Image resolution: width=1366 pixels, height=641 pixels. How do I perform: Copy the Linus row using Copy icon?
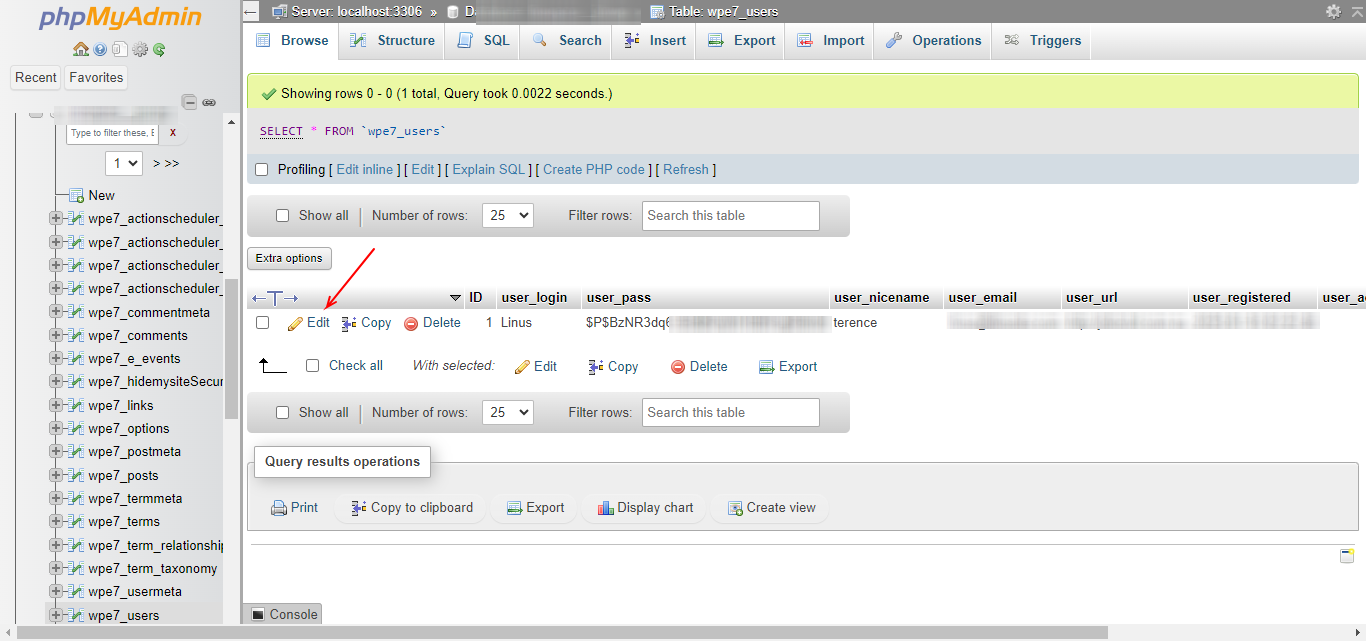pyautogui.click(x=349, y=323)
